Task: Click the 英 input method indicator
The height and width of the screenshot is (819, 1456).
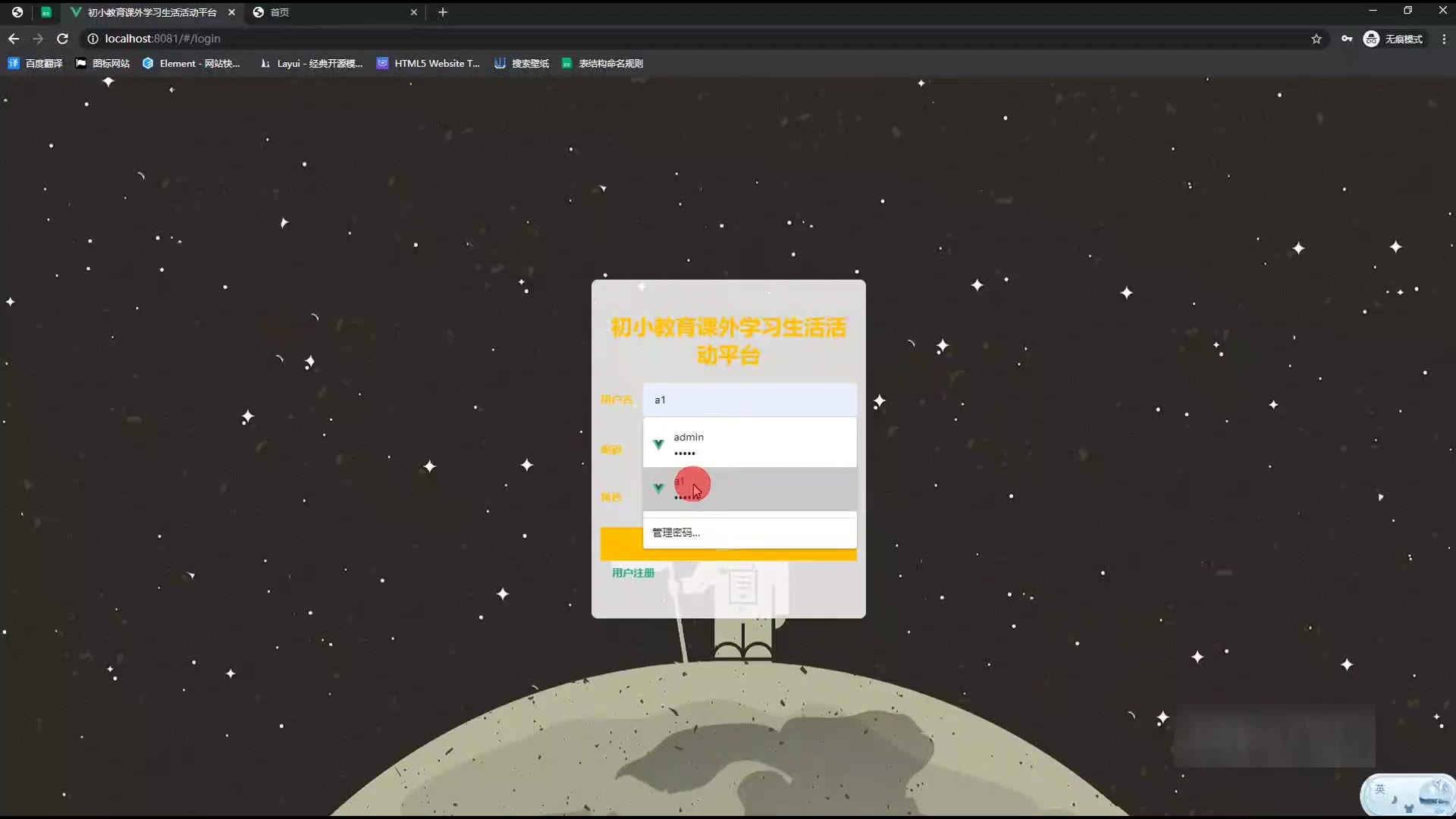Action: click(x=1380, y=789)
